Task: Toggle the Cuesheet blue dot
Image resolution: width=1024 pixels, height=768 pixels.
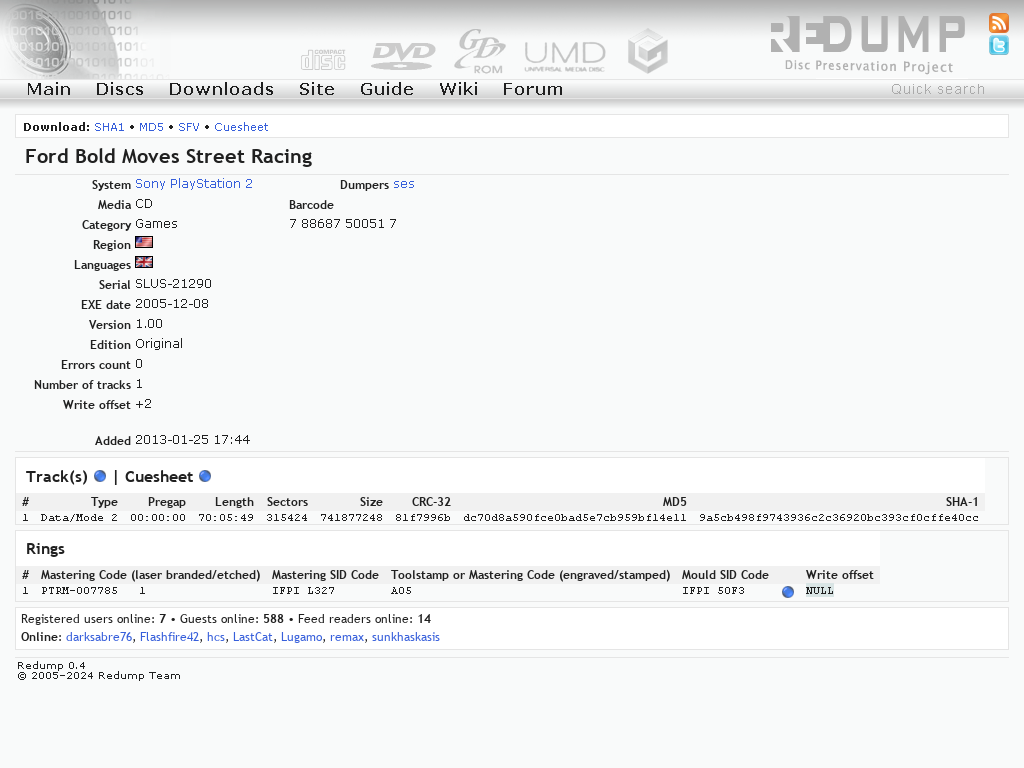Action: pyautogui.click(x=205, y=476)
